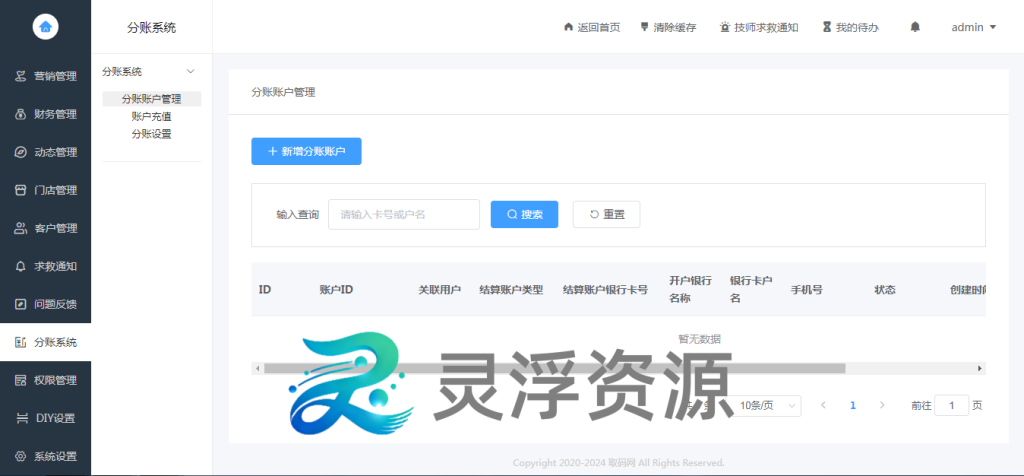
Task: Click the 重置 reset button
Action: [x=607, y=214]
